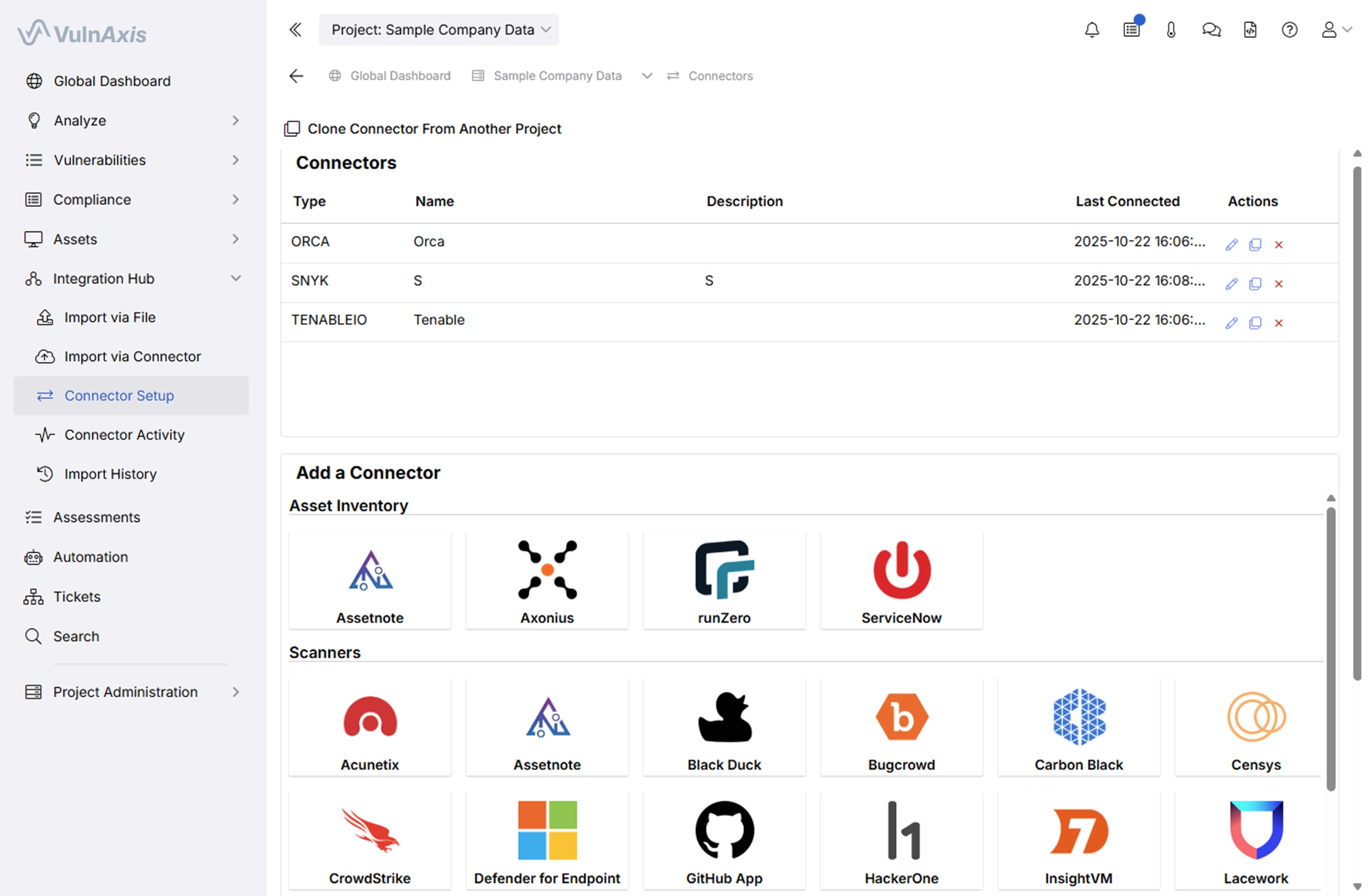This screenshot has height=896, width=1371.
Task: Add the Black Duck scanner connector
Action: 724,727
